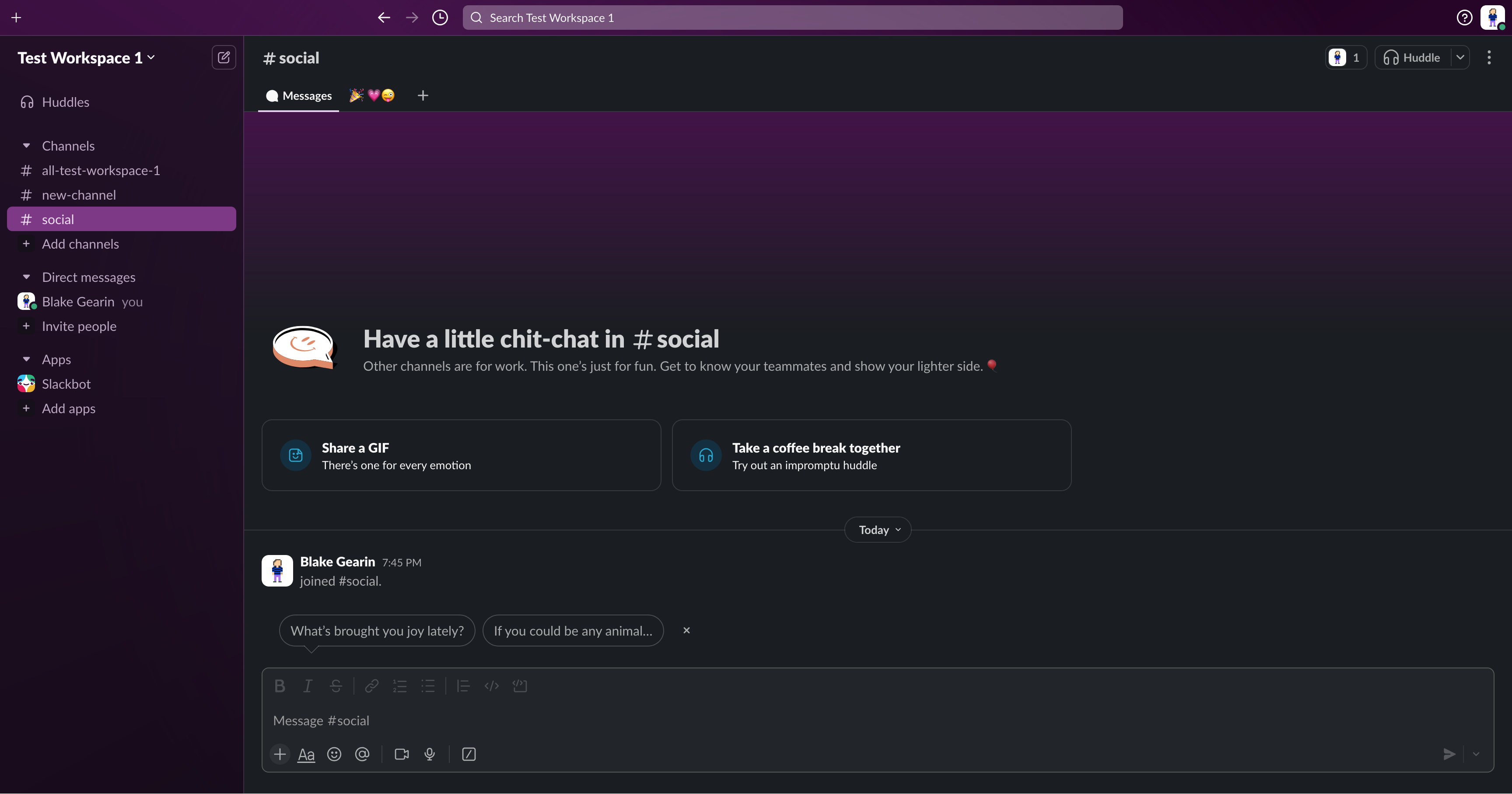Collapse the Channels section
The width and height of the screenshot is (1512, 794).
(26, 146)
